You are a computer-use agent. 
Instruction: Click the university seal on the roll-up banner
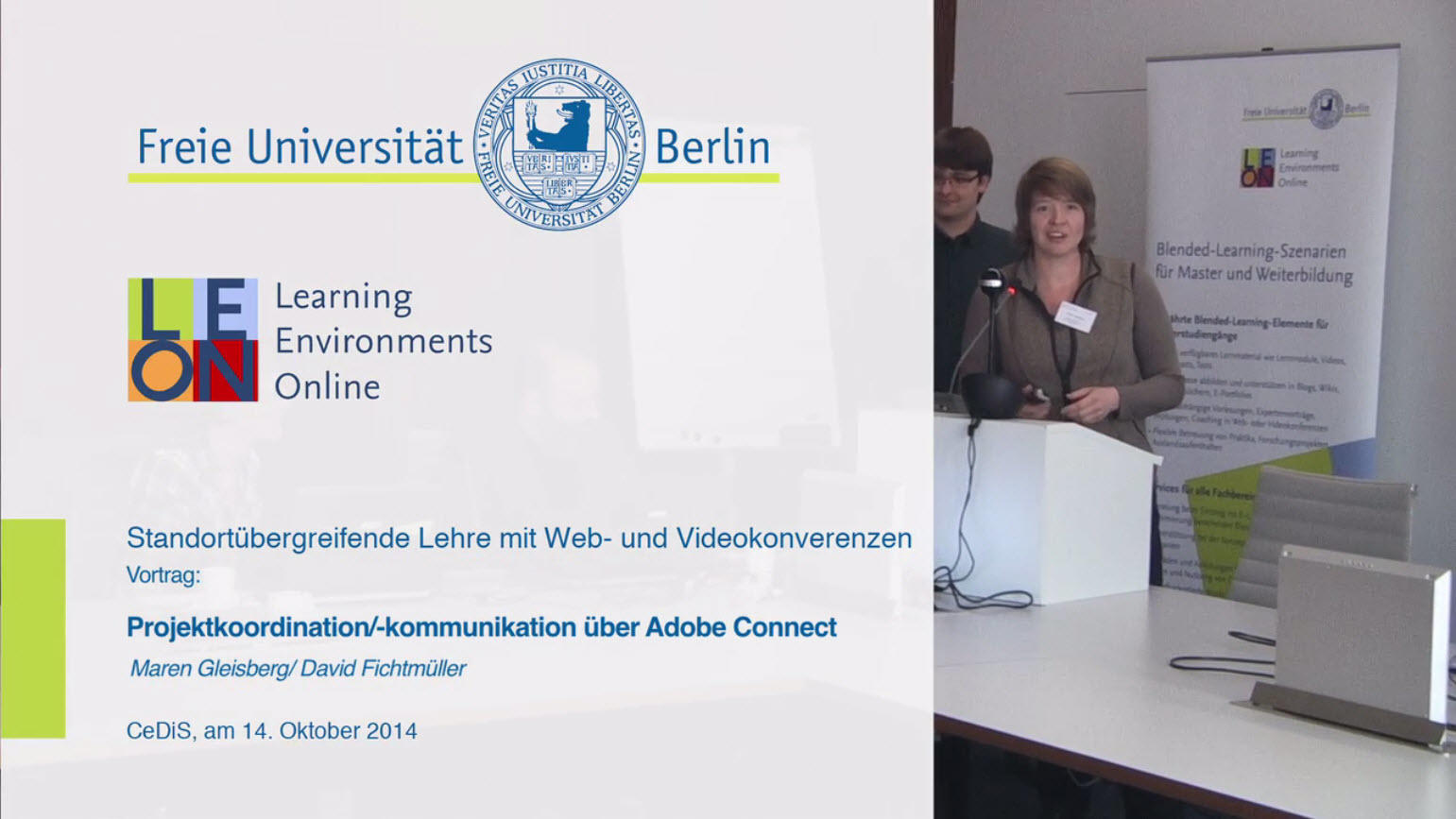point(1327,108)
